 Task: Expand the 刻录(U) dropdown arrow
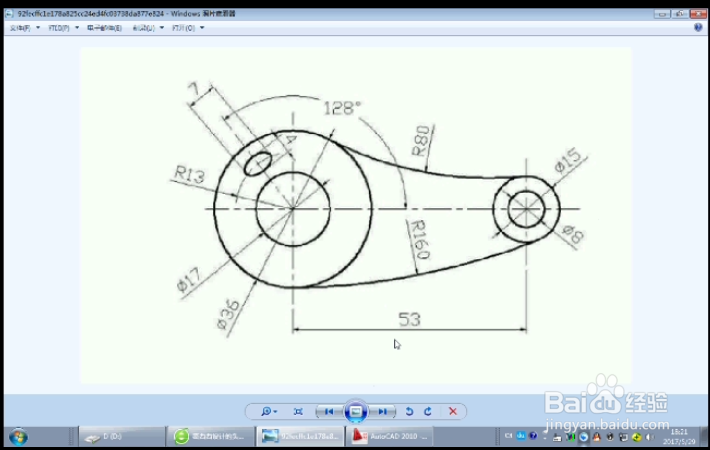(x=162, y=28)
